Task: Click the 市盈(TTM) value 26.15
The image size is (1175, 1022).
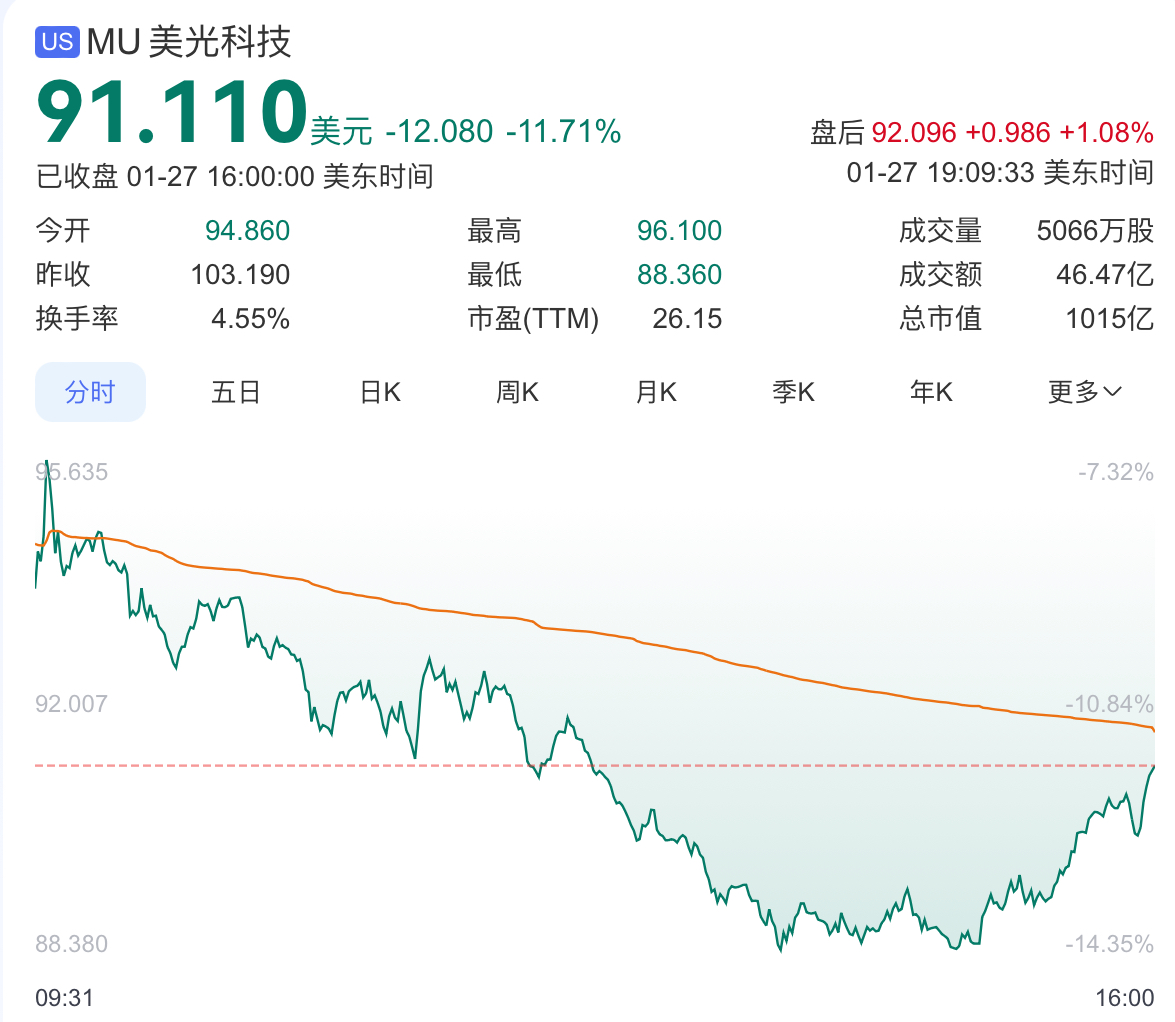Action: 686,319
